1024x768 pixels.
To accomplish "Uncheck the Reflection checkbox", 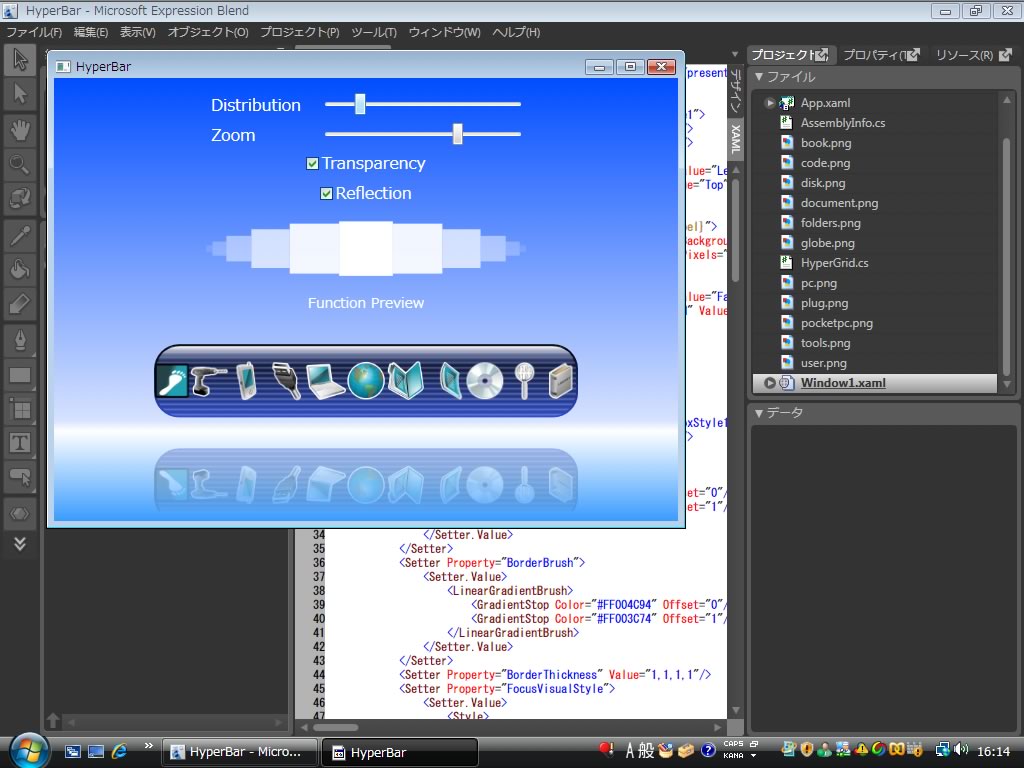I will pyautogui.click(x=326, y=193).
